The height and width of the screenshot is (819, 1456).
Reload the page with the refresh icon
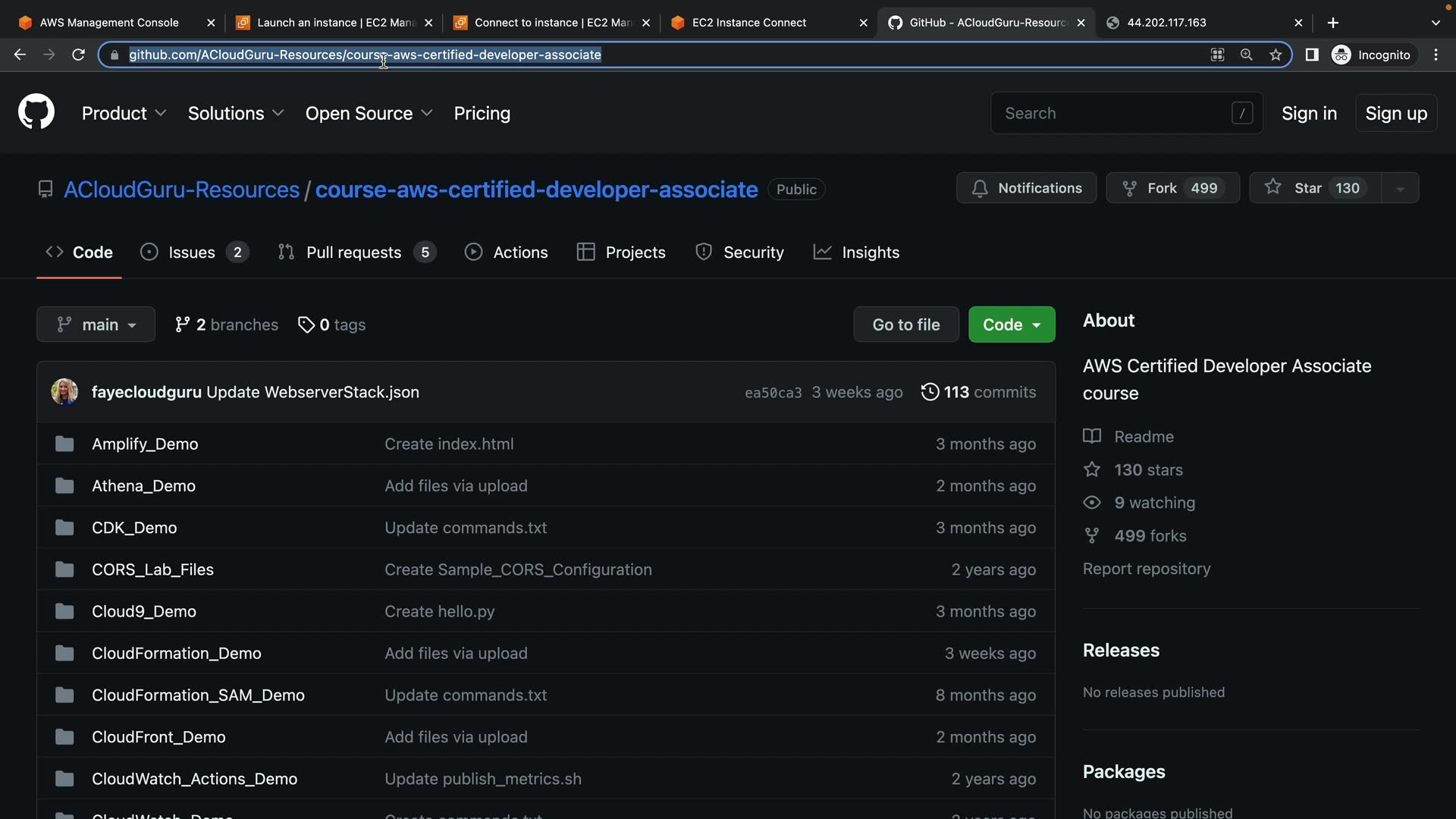[78, 55]
